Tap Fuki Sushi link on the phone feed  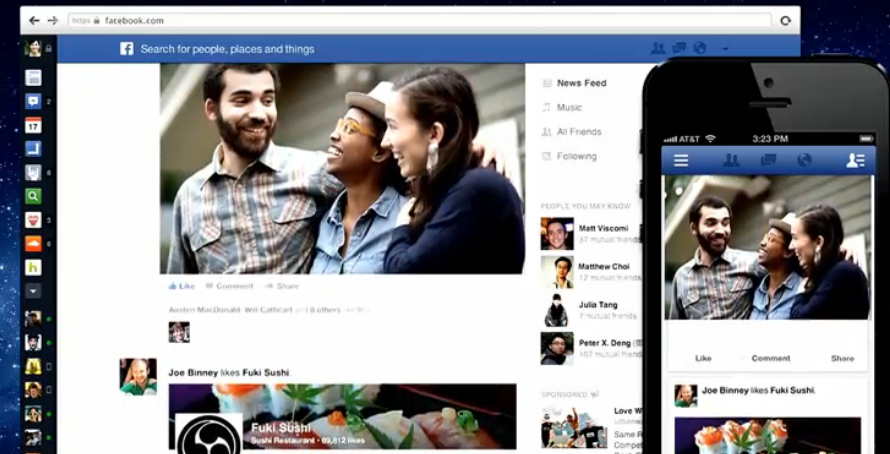(x=791, y=390)
